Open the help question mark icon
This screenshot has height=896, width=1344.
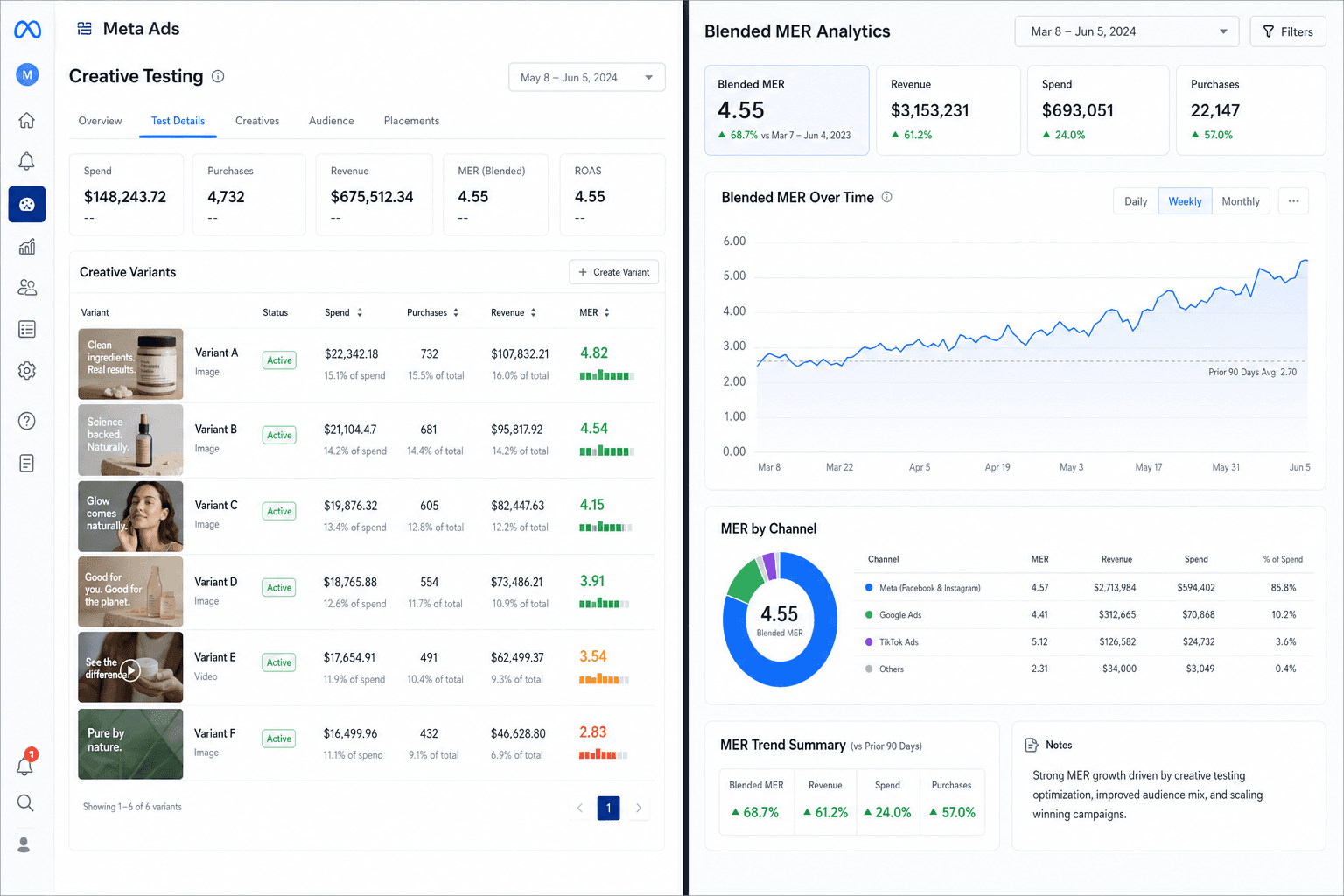click(x=27, y=421)
